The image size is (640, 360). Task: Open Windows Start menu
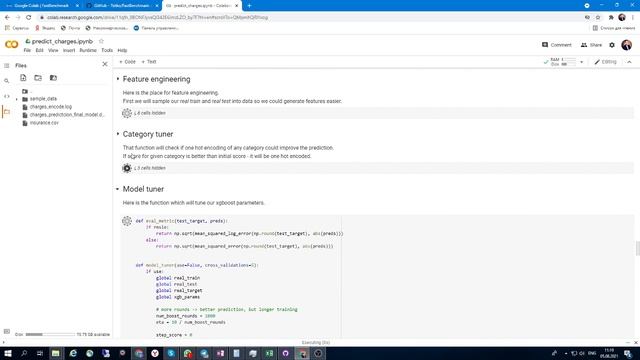tap(8, 353)
